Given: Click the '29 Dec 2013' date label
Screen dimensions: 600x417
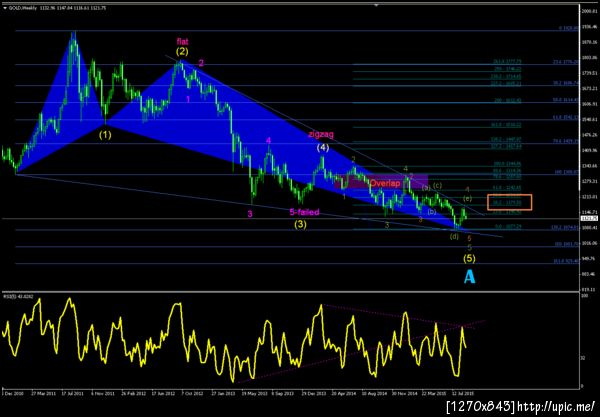Looking at the screenshot, I should tap(313, 393).
